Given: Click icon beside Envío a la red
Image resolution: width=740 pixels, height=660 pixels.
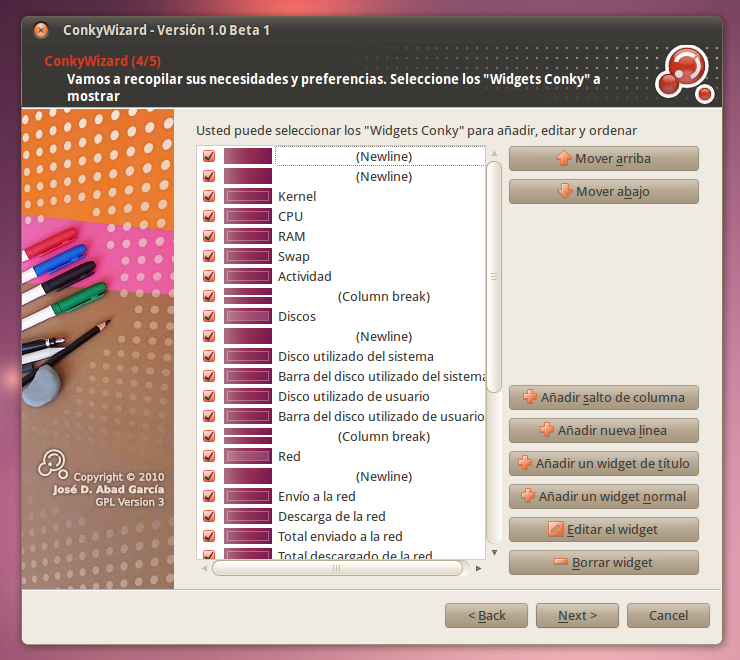Looking at the screenshot, I should pyautogui.click(x=248, y=496).
